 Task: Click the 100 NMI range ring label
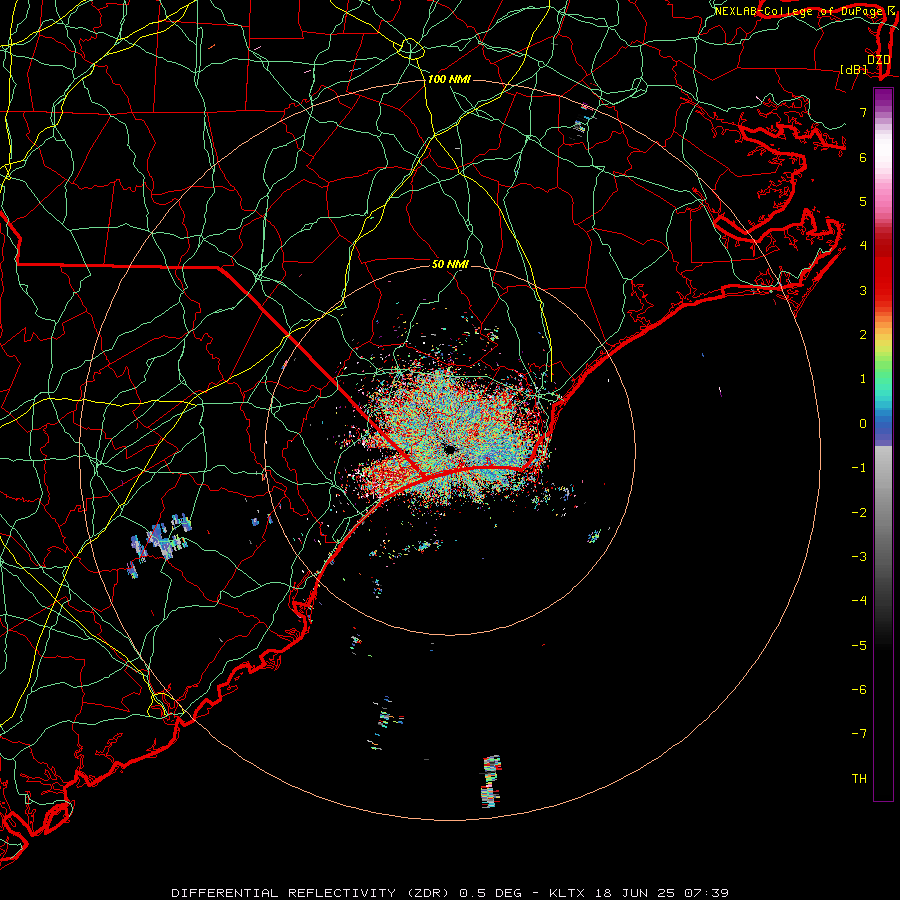[449, 79]
